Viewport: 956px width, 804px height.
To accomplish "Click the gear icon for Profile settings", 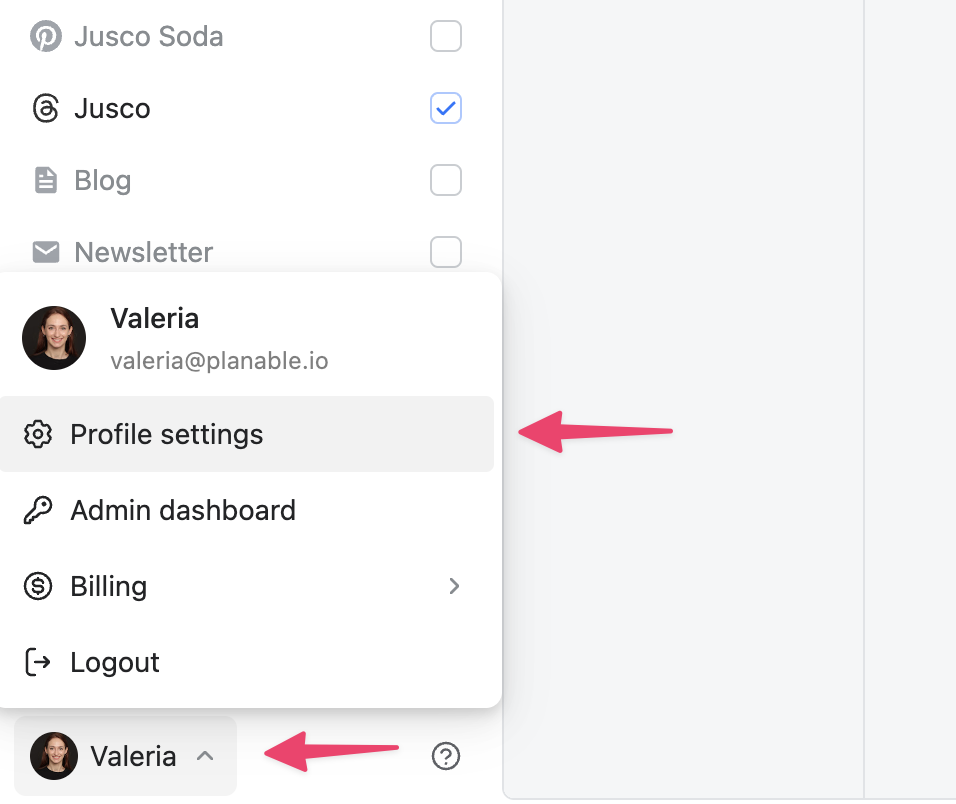I will (38, 434).
